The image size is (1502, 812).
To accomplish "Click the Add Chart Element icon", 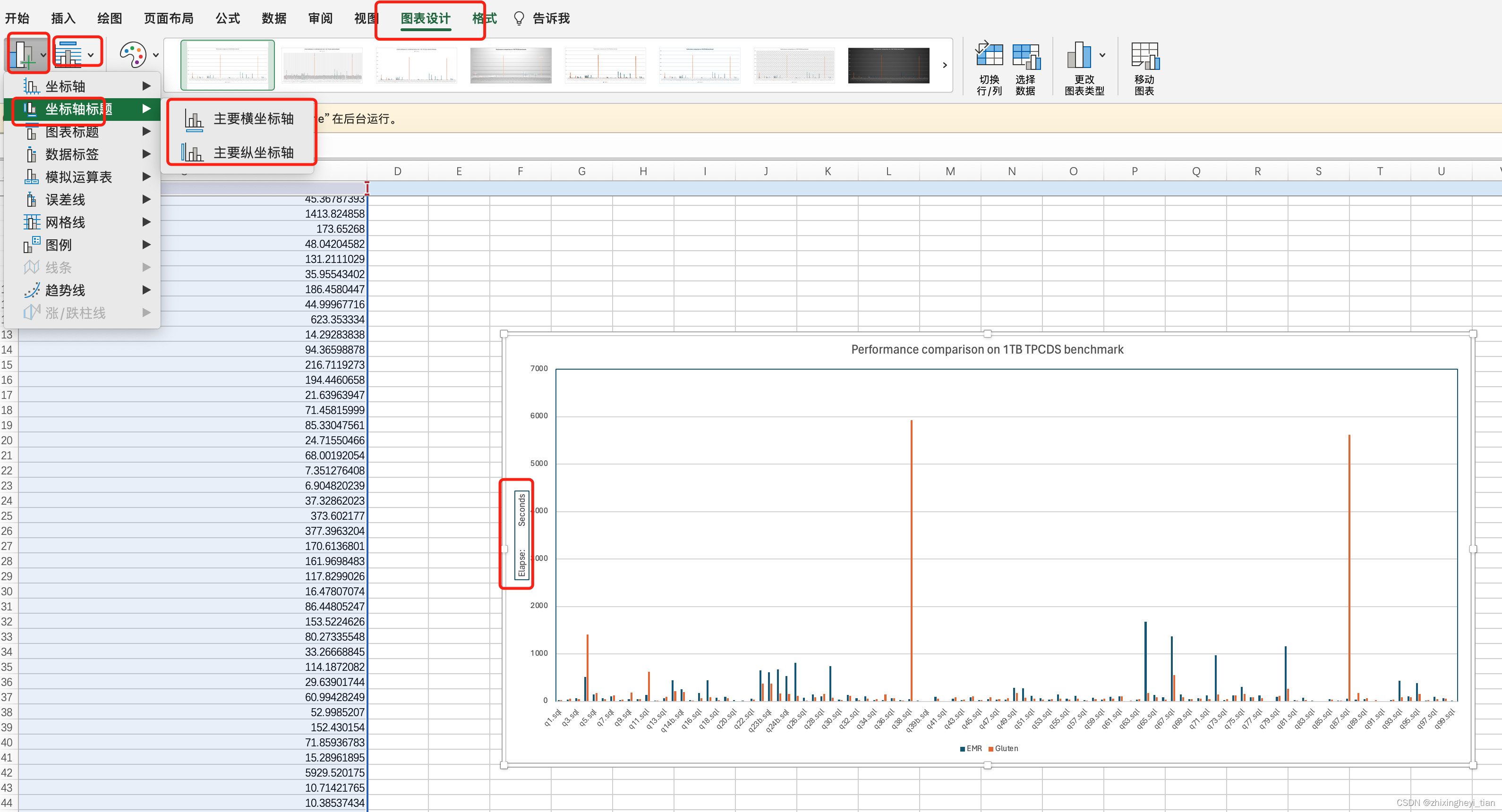I will [x=23, y=54].
